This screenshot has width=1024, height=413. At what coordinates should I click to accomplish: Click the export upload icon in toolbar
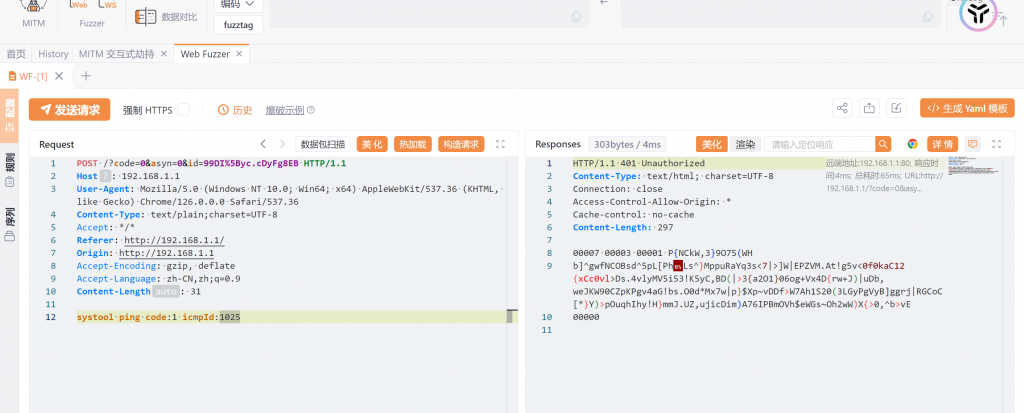point(869,109)
